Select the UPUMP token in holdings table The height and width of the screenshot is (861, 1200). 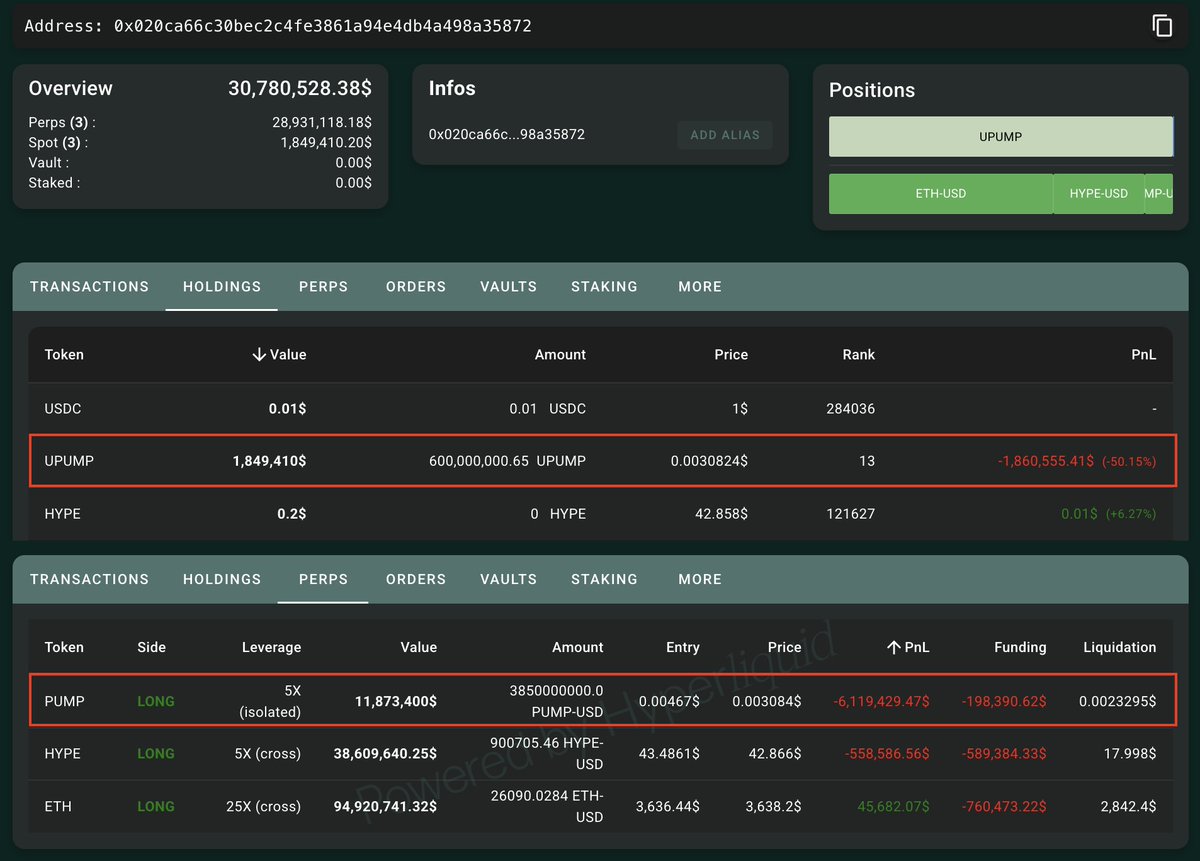[x=69, y=461]
